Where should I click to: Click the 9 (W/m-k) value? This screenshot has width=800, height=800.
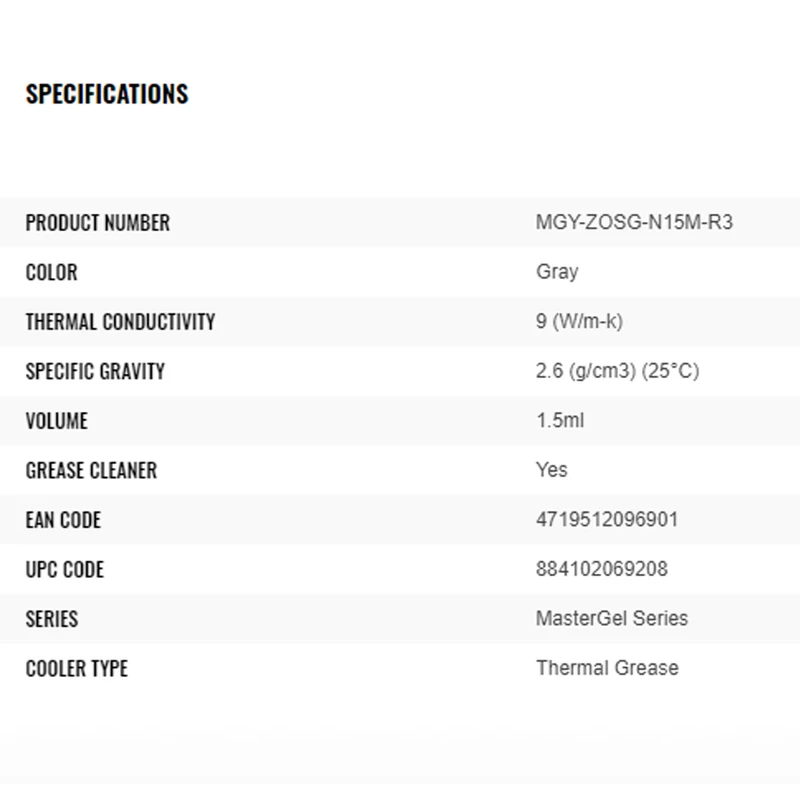pyautogui.click(x=579, y=321)
